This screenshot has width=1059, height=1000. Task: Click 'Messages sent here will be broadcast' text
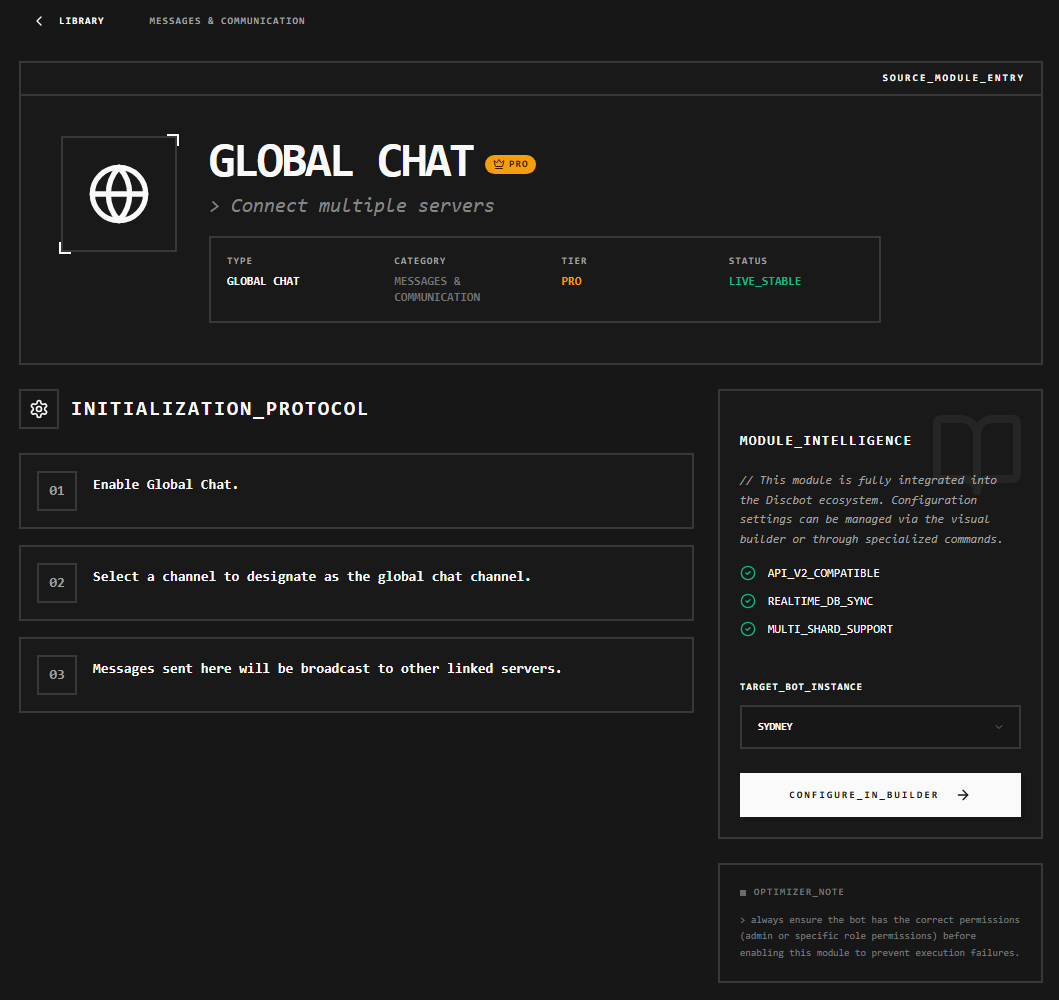click(x=327, y=668)
